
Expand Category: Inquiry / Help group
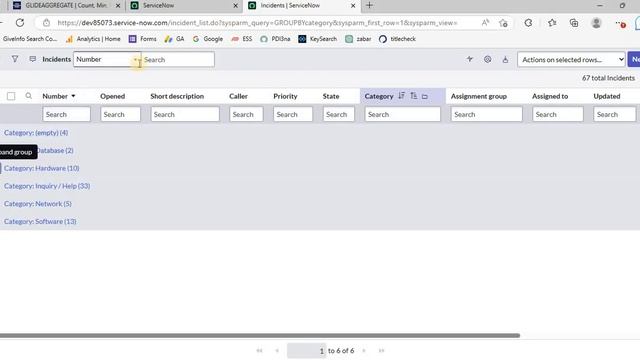point(47,186)
